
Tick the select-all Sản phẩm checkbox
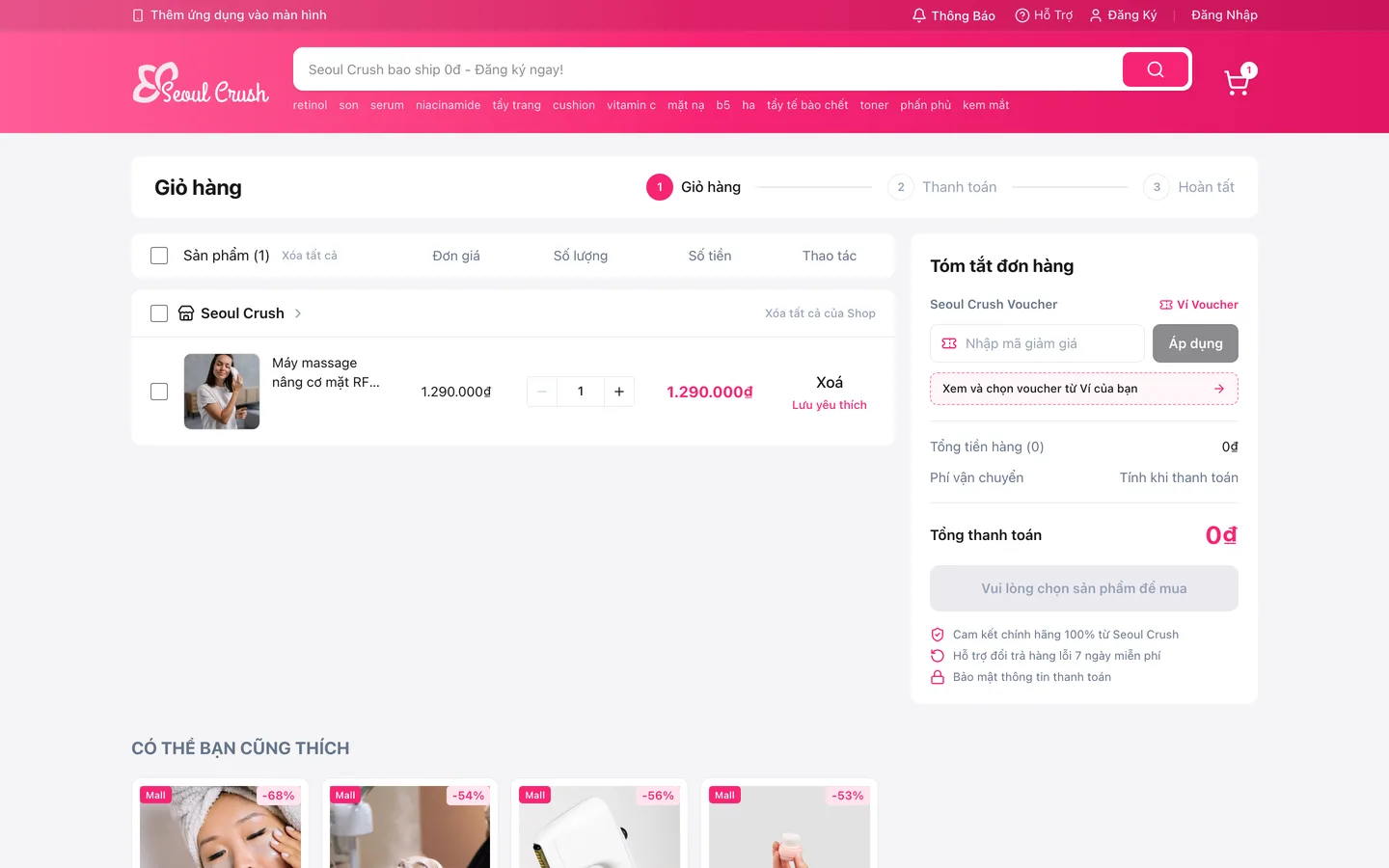click(159, 256)
